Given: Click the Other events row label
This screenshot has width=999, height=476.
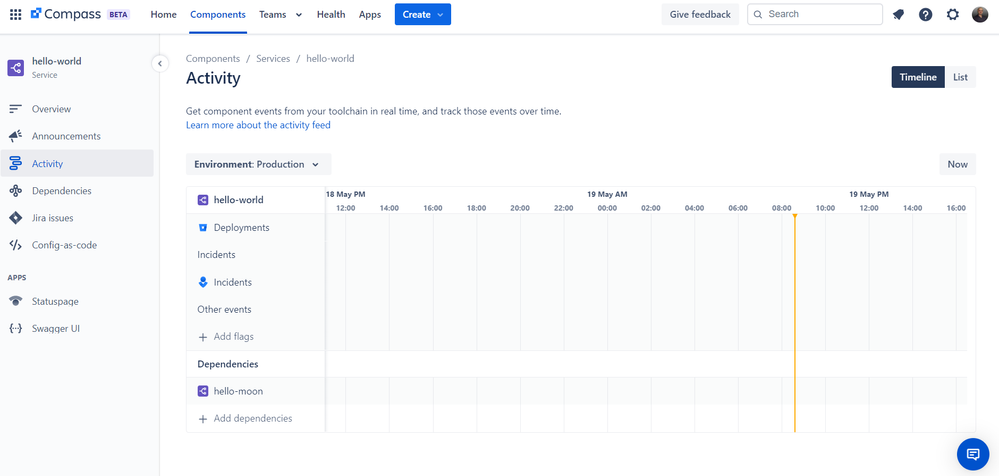Looking at the screenshot, I should coord(224,310).
